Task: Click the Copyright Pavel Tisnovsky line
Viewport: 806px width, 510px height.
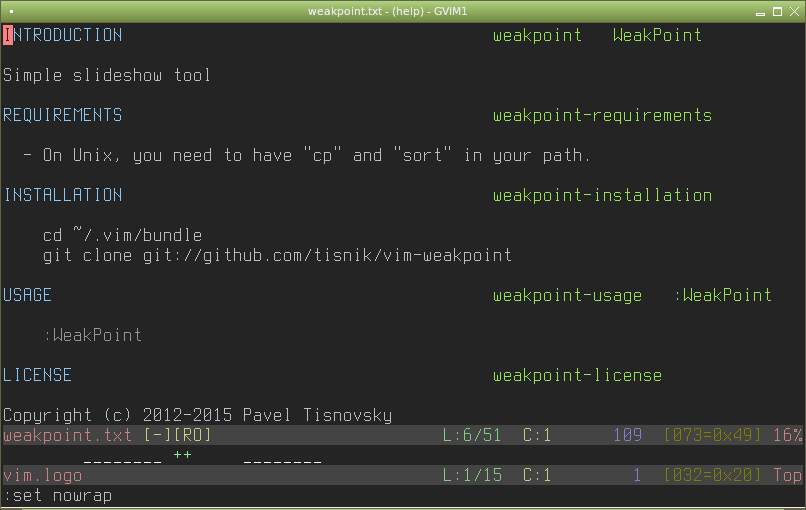Action: (x=197, y=415)
